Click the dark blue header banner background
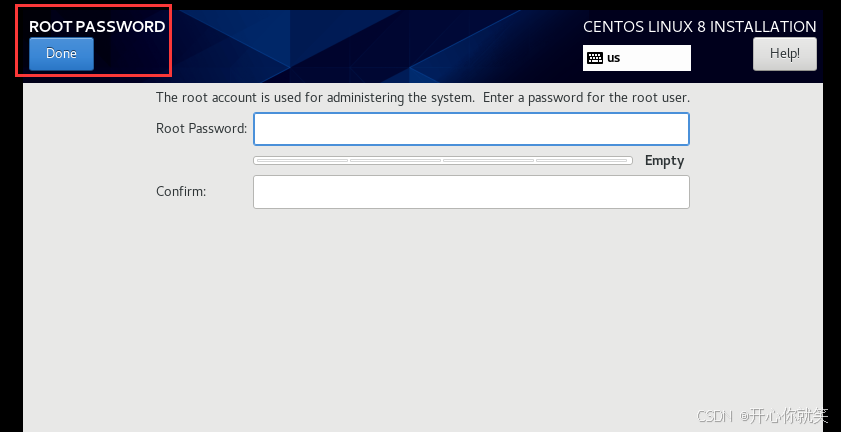The image size is (841, 432). click(x=375, y=46)
